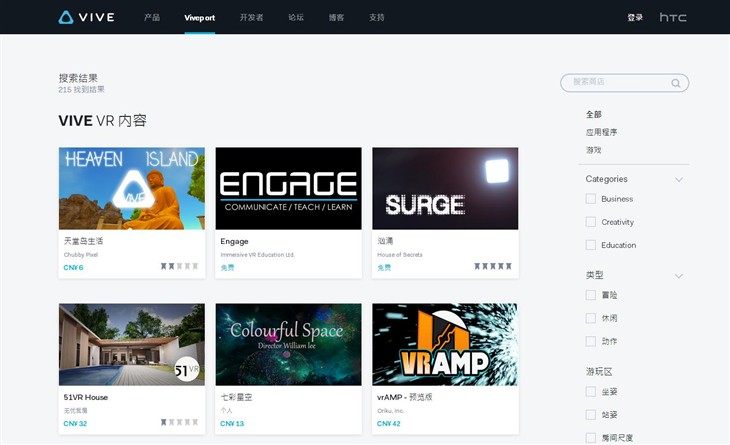Enable the Creativity checkbox
The image size is (730, 445).
(591, 222)
